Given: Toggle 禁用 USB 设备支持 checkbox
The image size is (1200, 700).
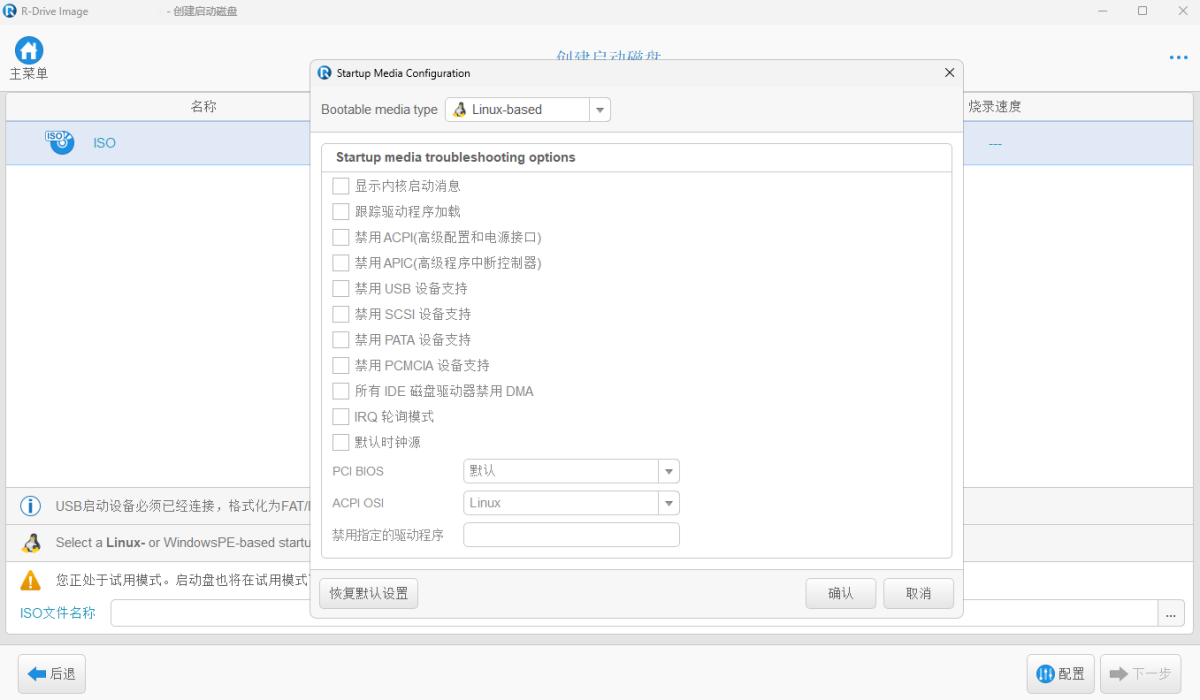Looking at the screenshot, I should tap(341, 289).
